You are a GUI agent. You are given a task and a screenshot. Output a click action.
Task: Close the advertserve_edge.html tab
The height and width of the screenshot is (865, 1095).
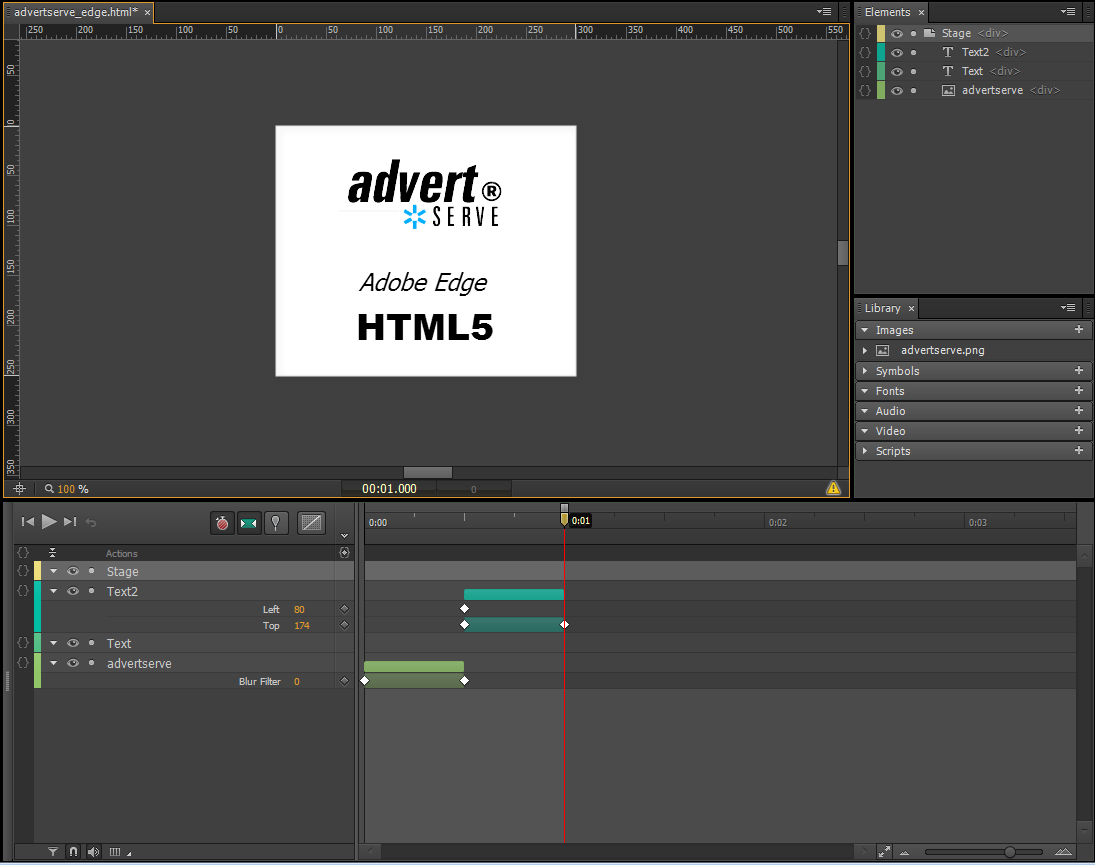tap(147, 13)
